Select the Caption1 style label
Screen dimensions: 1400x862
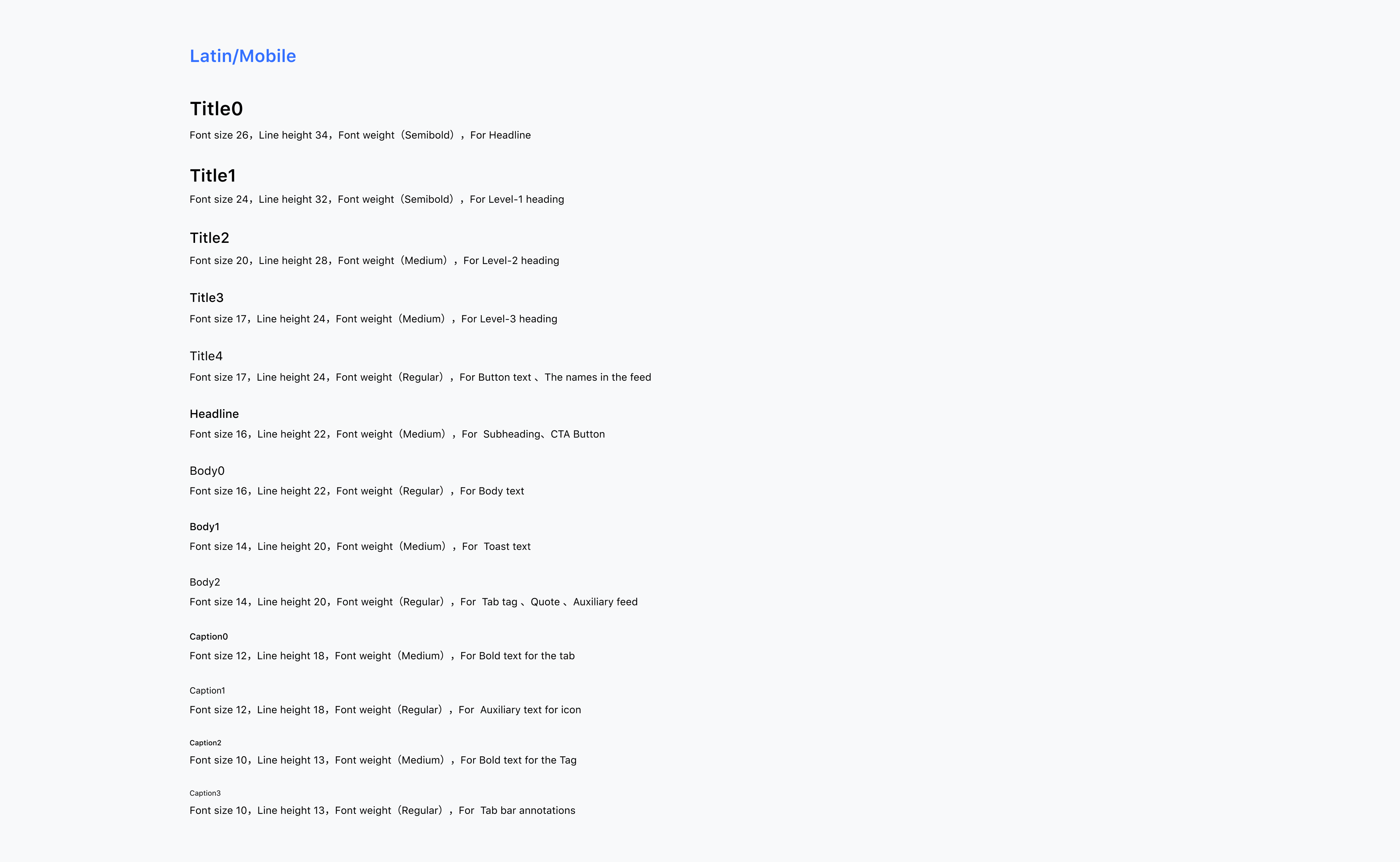pyautogui.click(x=207, y=690)
